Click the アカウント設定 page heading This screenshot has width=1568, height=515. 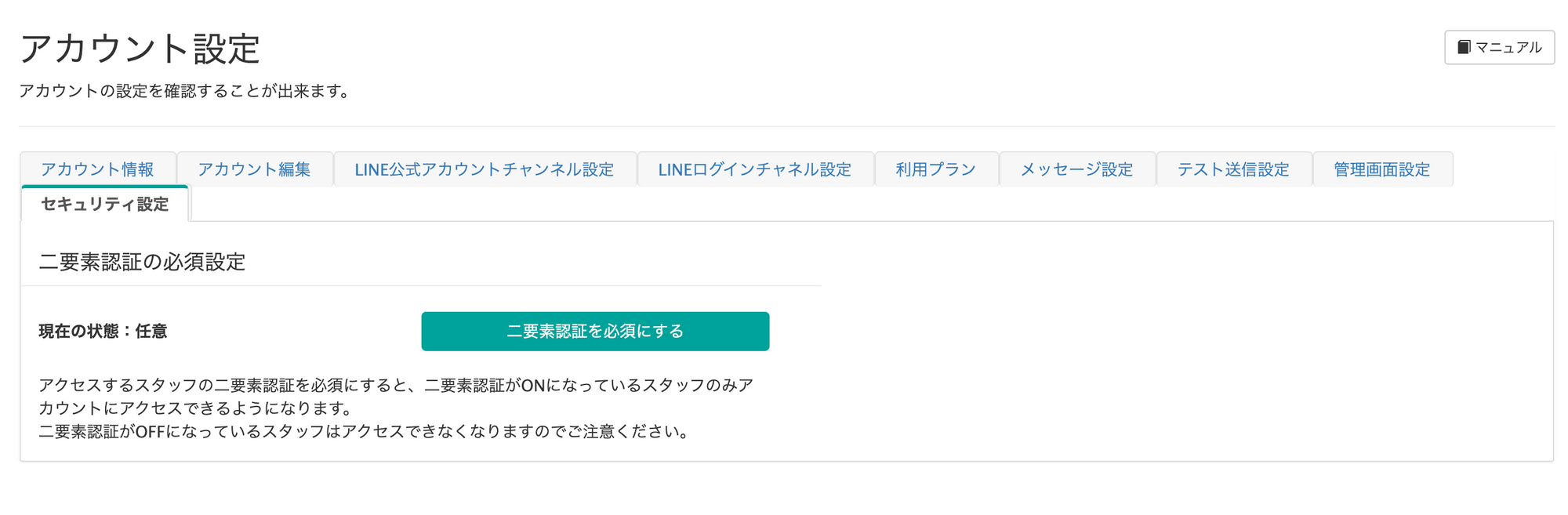[140, 49]
